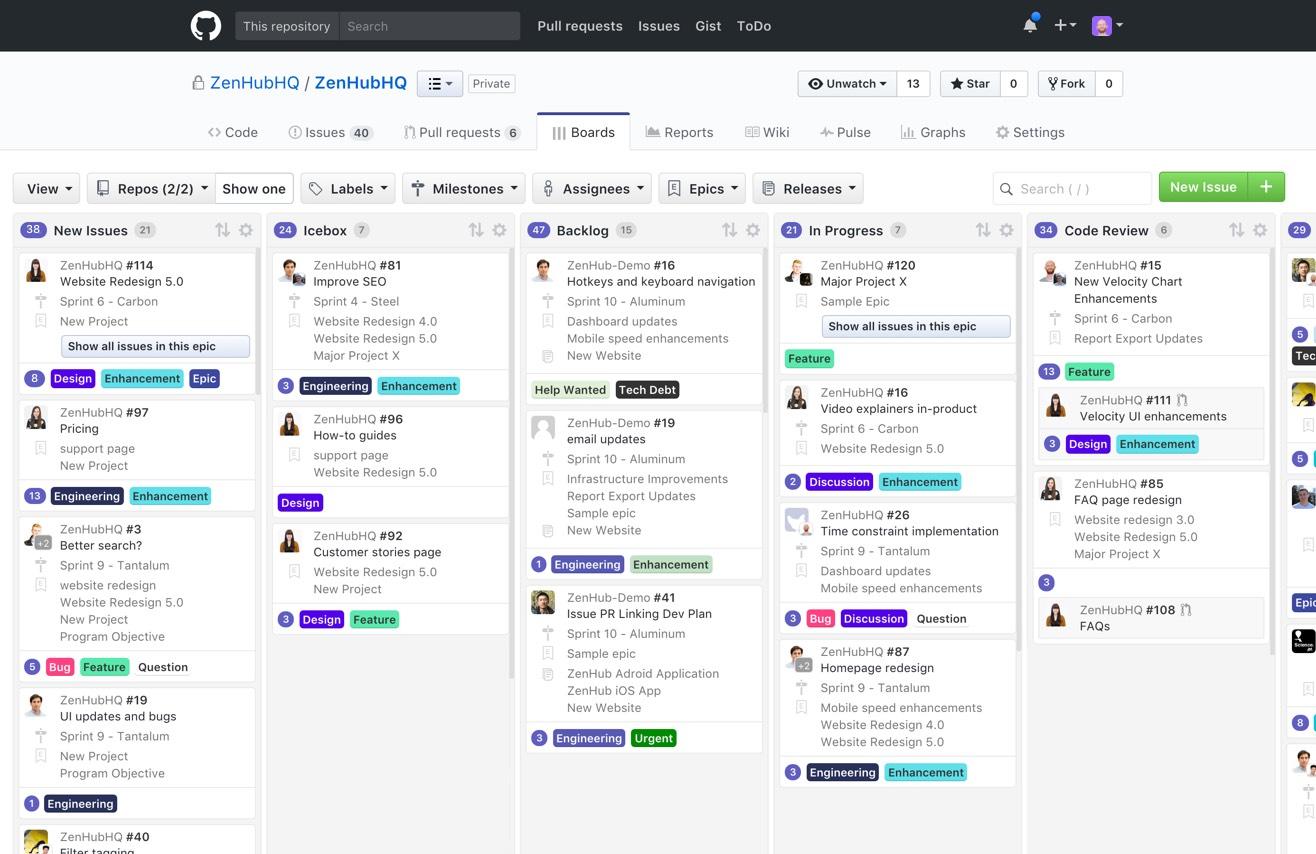Switch to the Code tab

[232, 132]
